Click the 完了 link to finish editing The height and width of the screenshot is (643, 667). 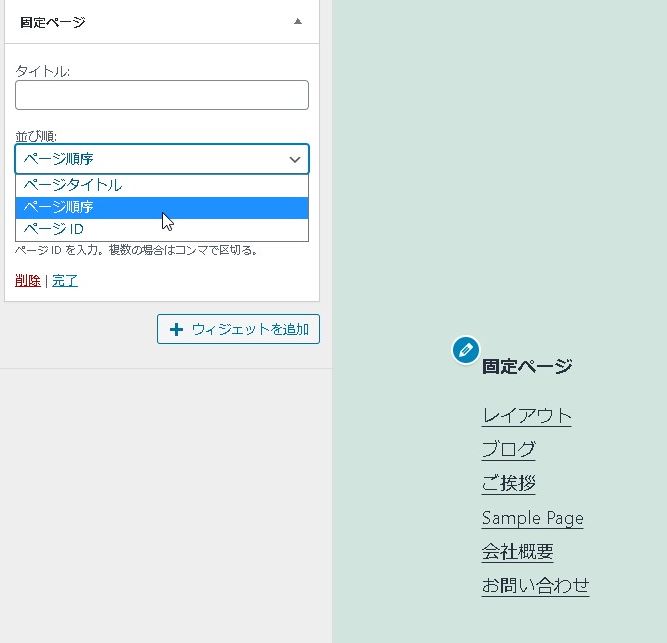pyautogui.click(x=65, y=281)
